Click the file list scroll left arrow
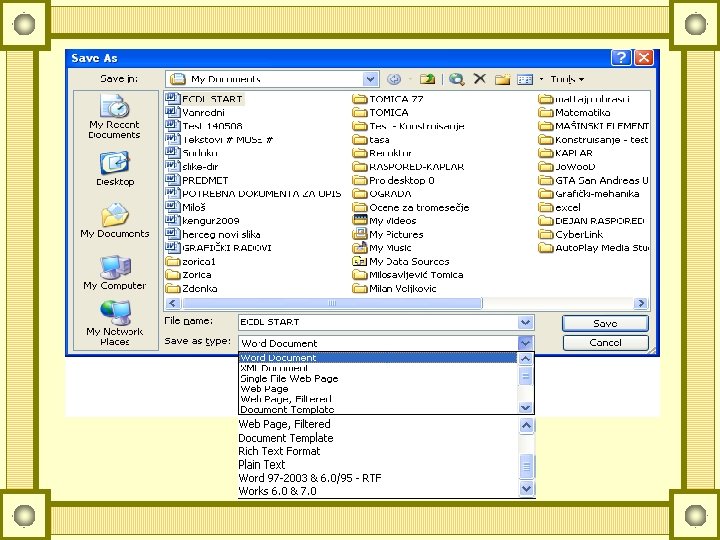The width and height of the screenshot is (720, 540). pyautogui.click(x=173, y=303)
